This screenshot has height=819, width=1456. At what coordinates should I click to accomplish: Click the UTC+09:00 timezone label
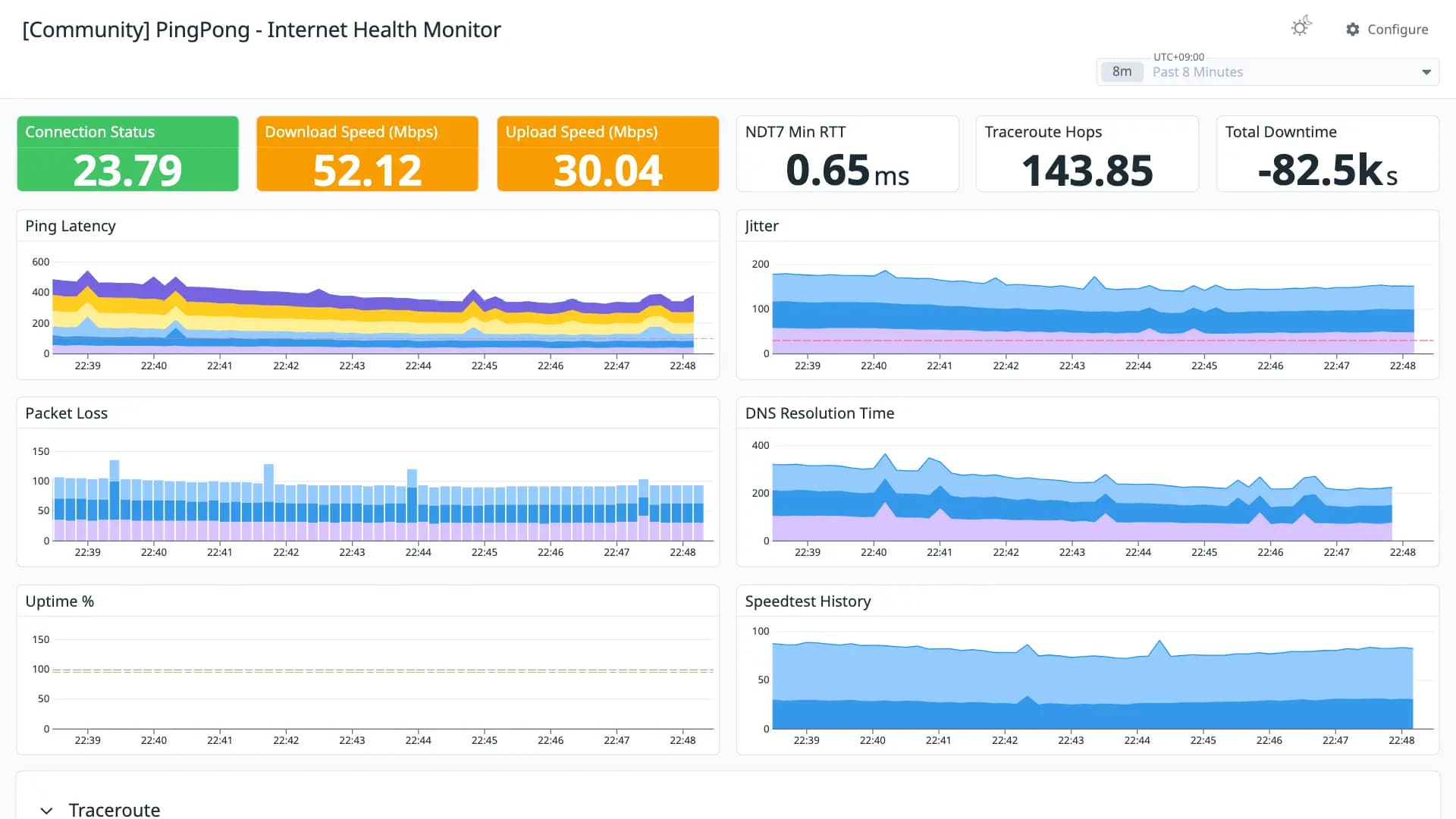point(1178,57)
